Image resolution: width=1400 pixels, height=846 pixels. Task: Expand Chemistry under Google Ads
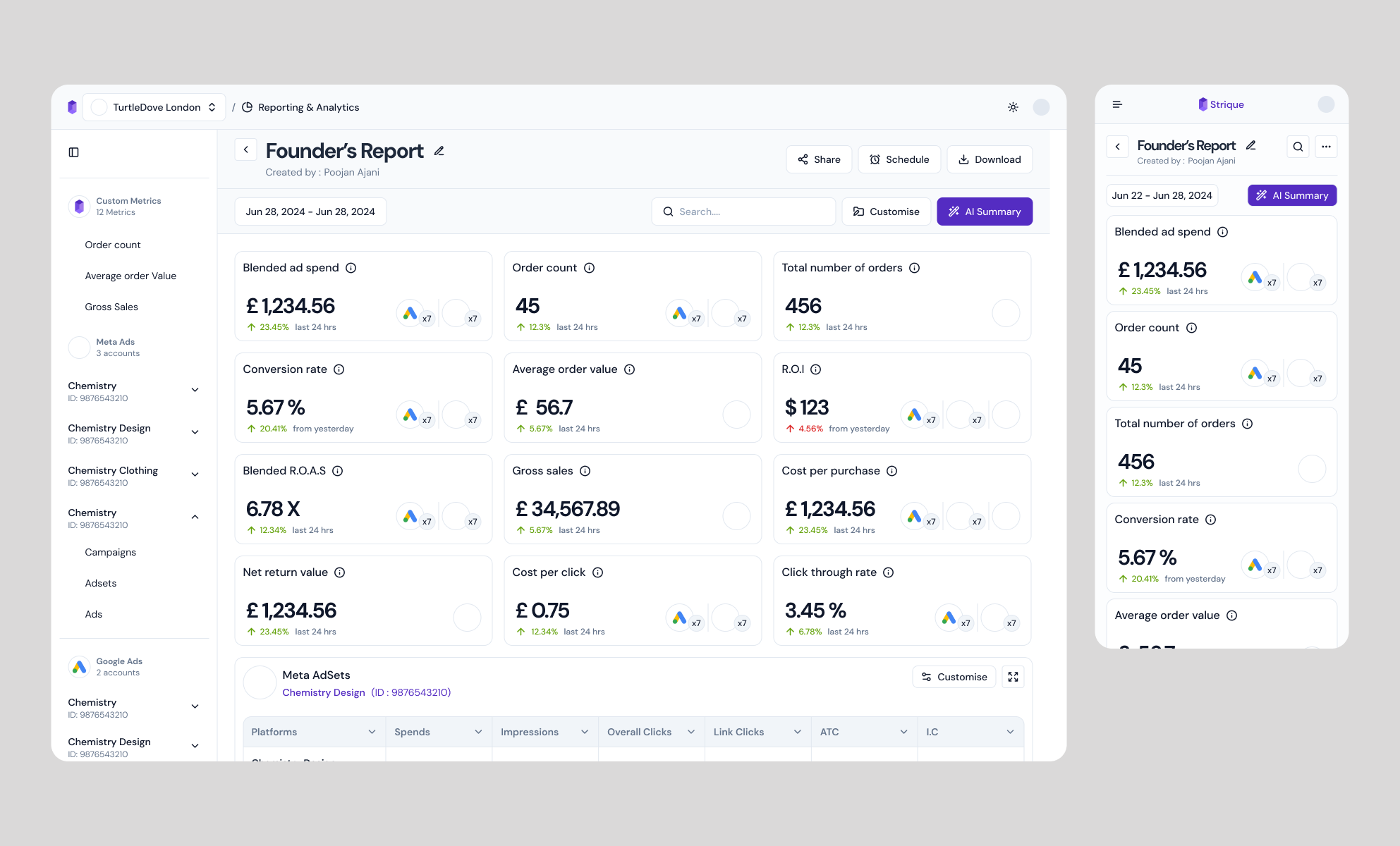[x=195, y=706]
